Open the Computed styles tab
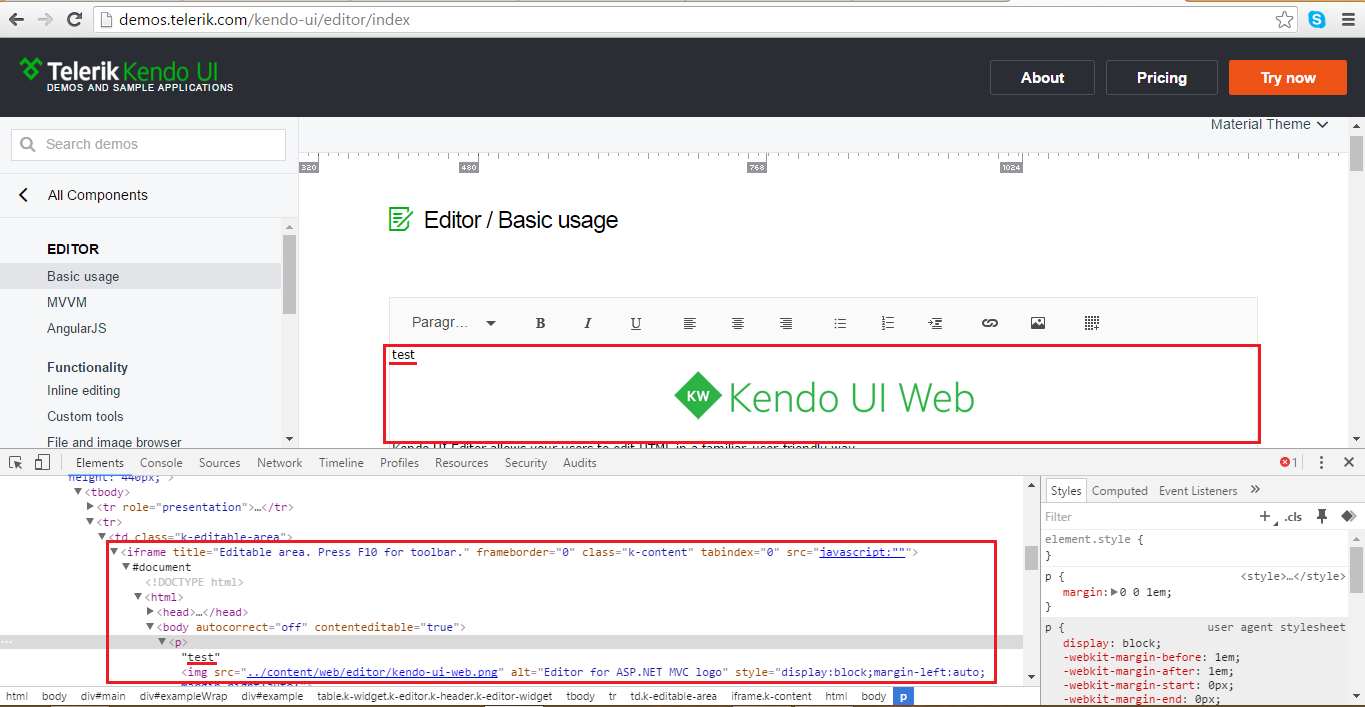 point(1119,491)
